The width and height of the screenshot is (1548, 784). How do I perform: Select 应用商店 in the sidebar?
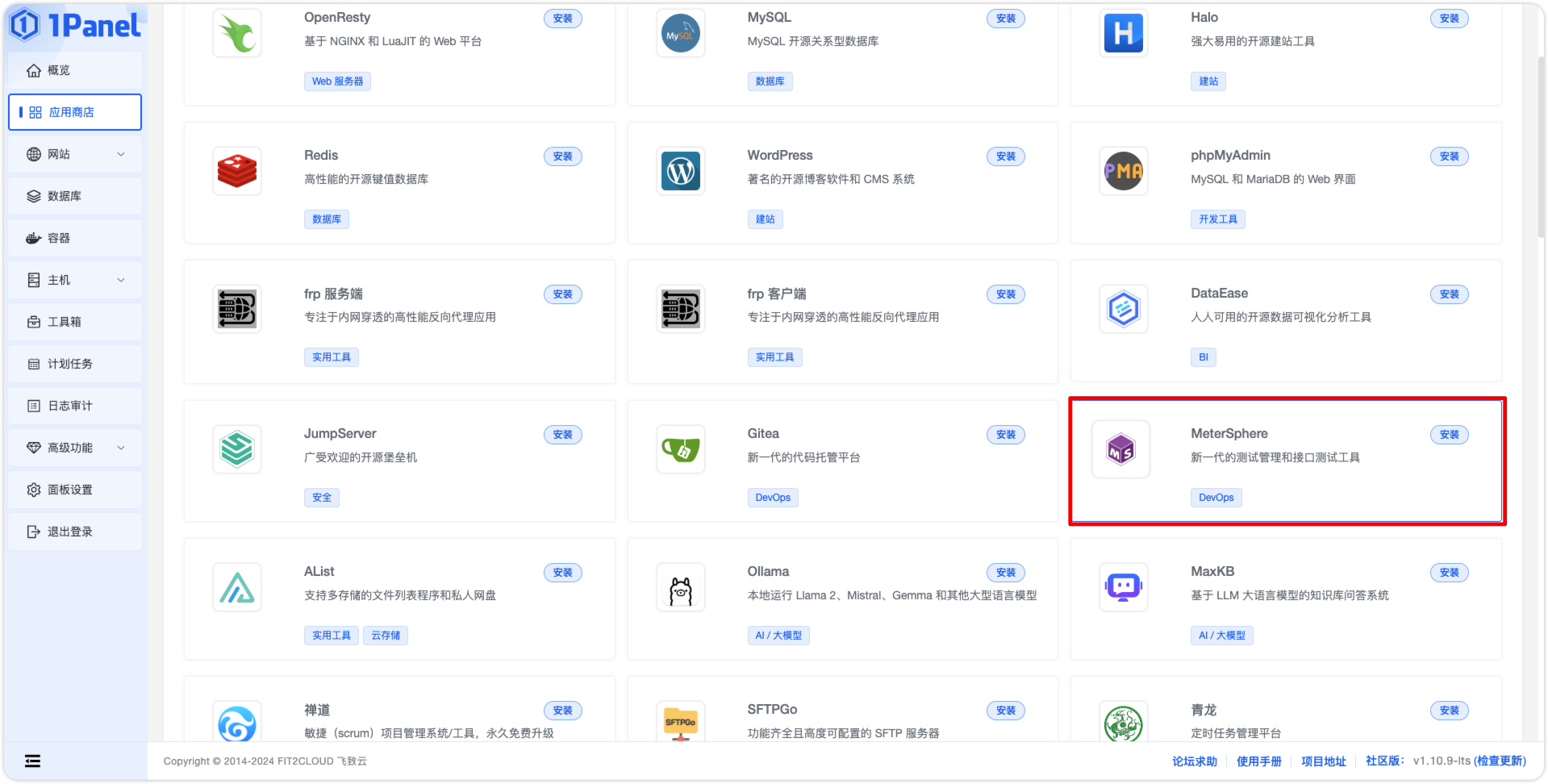75,112
